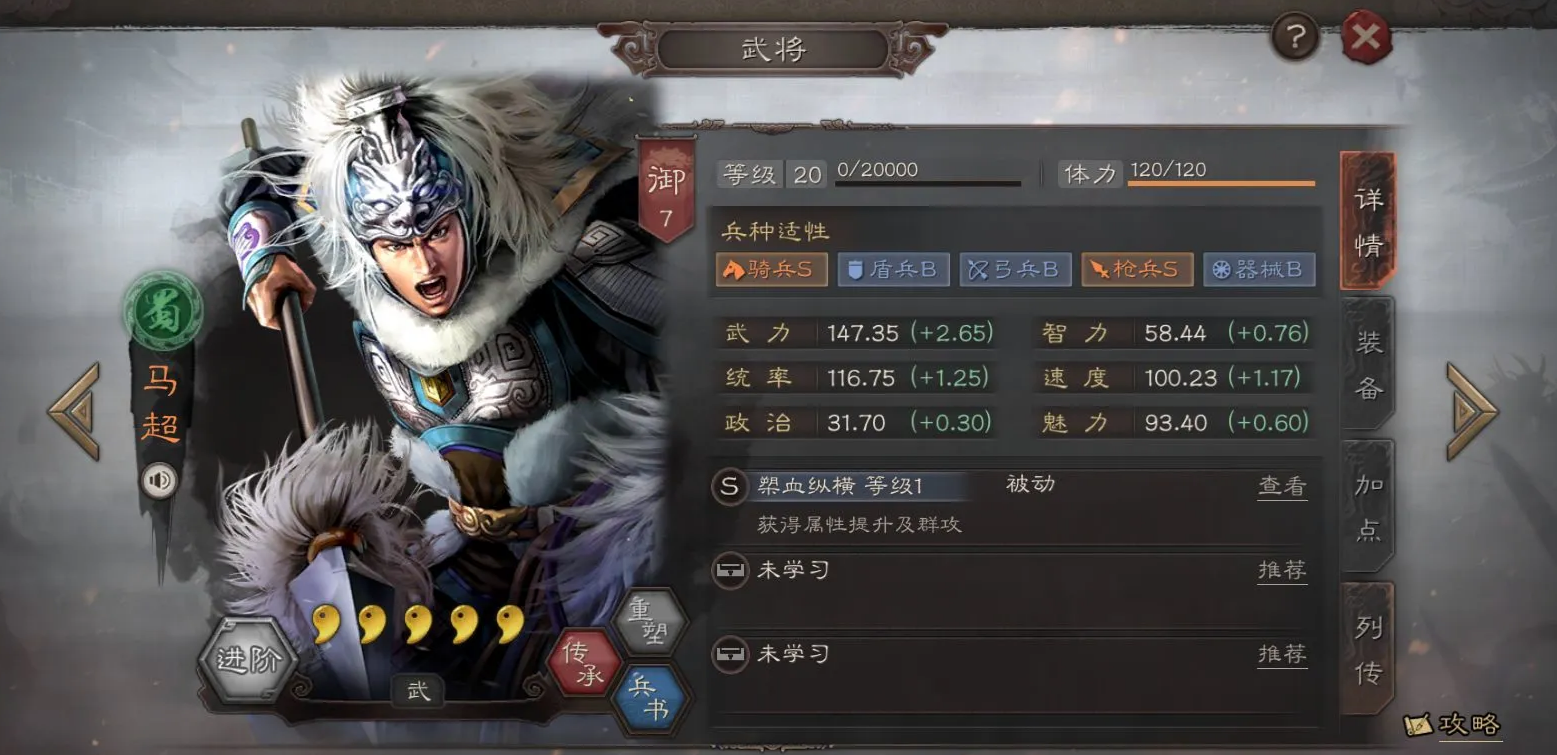Screen dimensions: 1557x755
Task: Go to previous general with left arrow
Action: pos(75,411)
